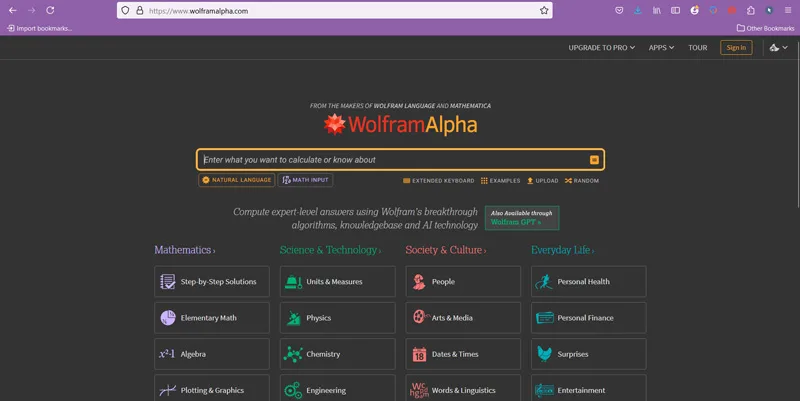Open the Science & Technology section heading
The image size is (800, 401).
tap(330, 250)
